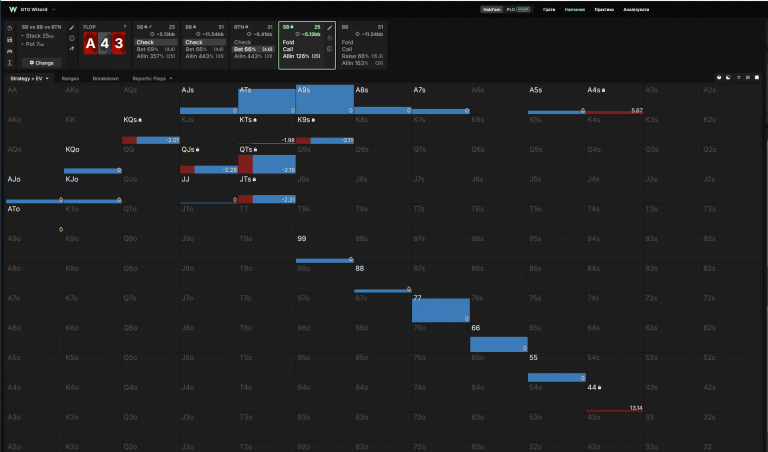Viewport: 768px width, 452px height.
Task: Choose Allin 126% in the highlighted SB node
Action: pos(302,56)
